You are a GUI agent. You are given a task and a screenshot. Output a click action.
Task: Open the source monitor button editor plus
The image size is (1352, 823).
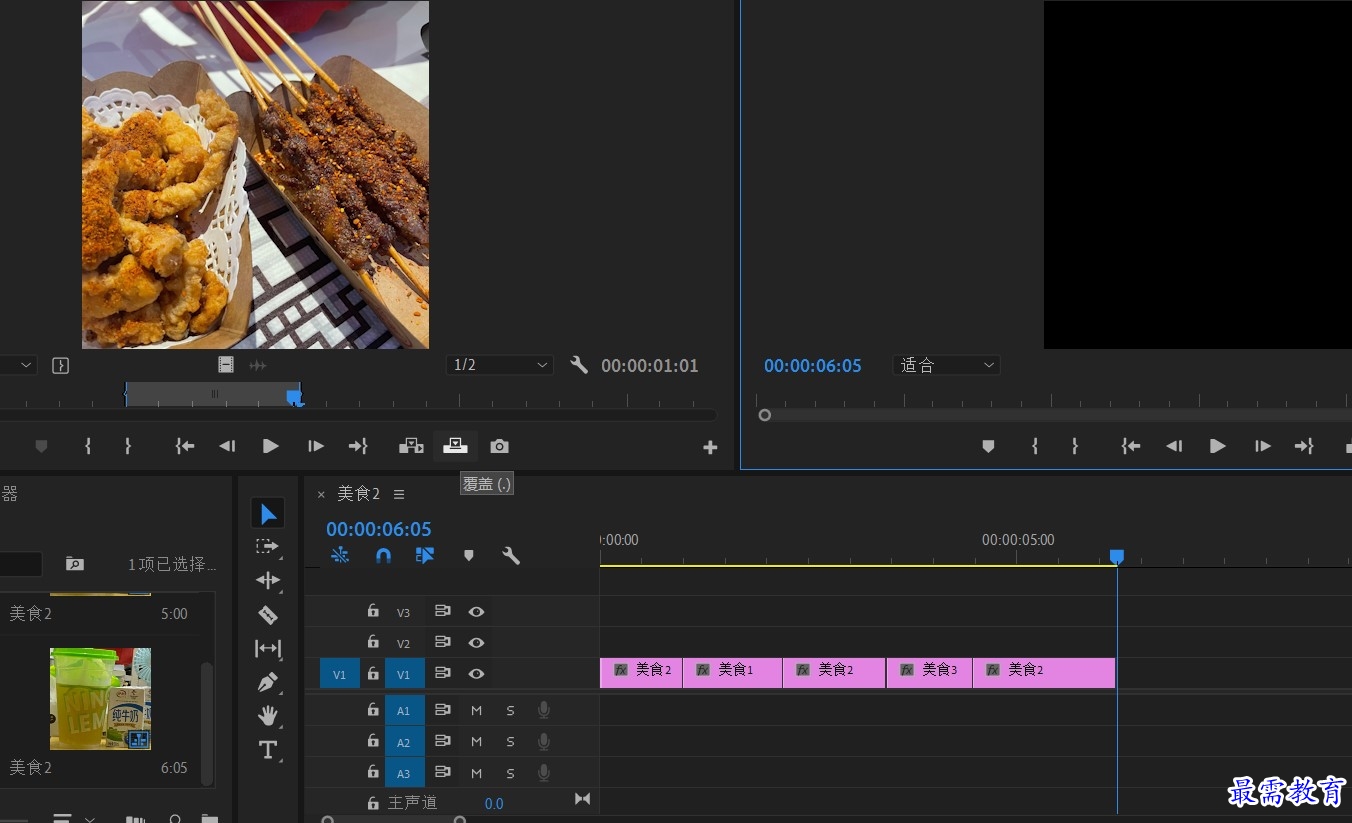coord(710,448)
